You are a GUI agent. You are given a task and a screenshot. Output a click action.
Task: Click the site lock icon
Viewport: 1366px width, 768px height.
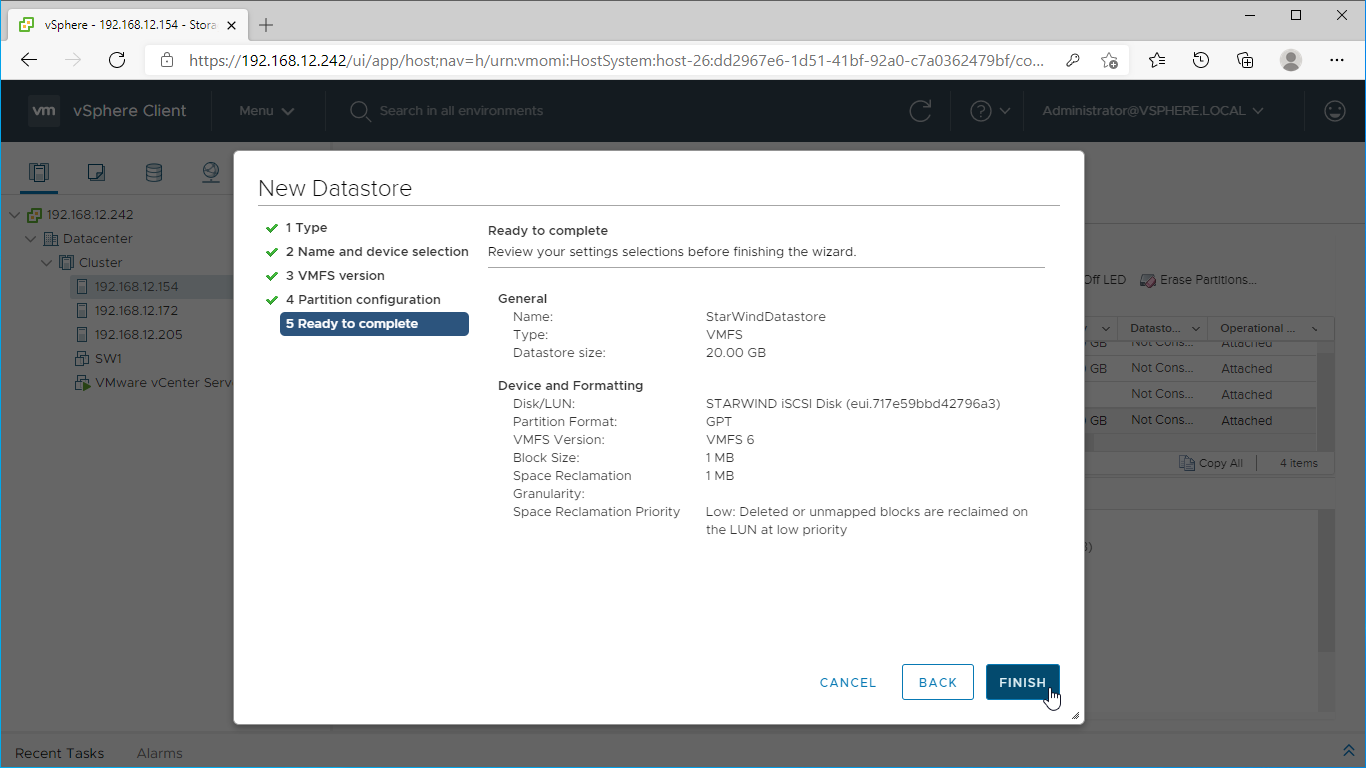(168, 60)
